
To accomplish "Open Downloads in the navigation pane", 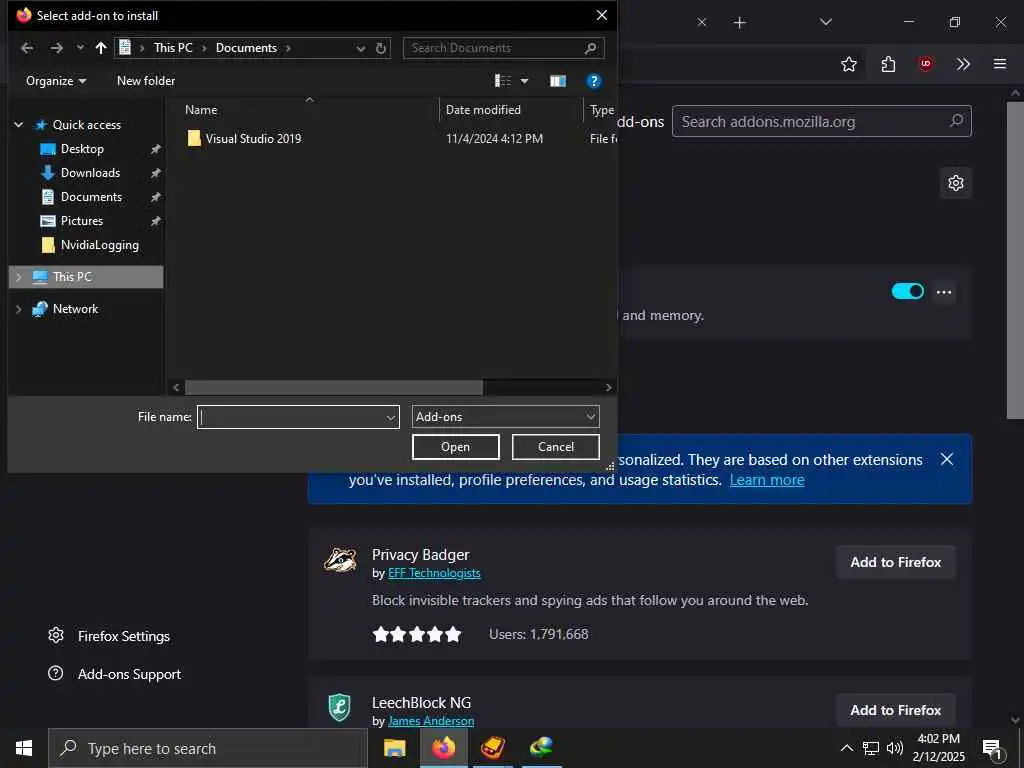I will (x=90, y=173).
